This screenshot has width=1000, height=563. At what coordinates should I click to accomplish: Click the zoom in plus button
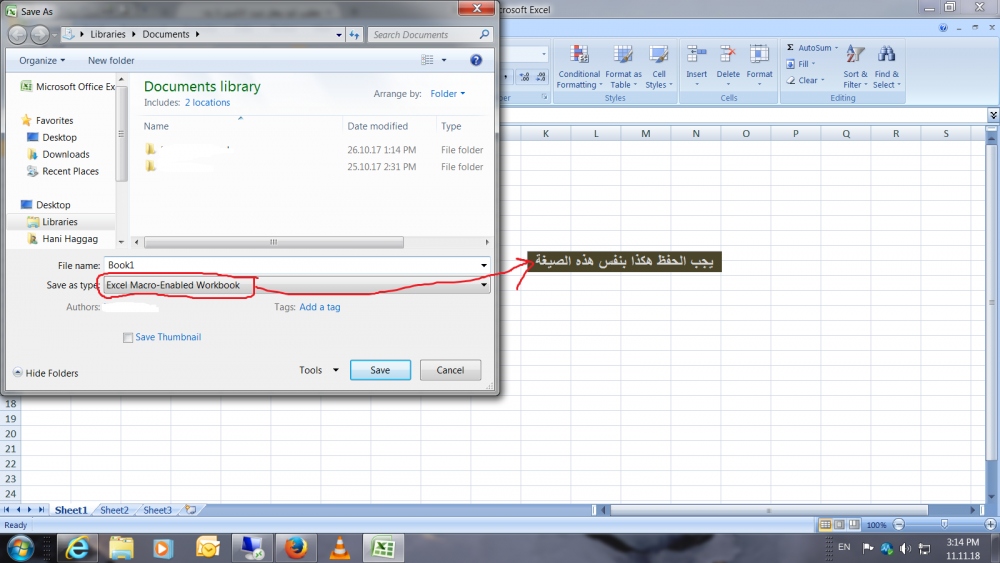990,525
